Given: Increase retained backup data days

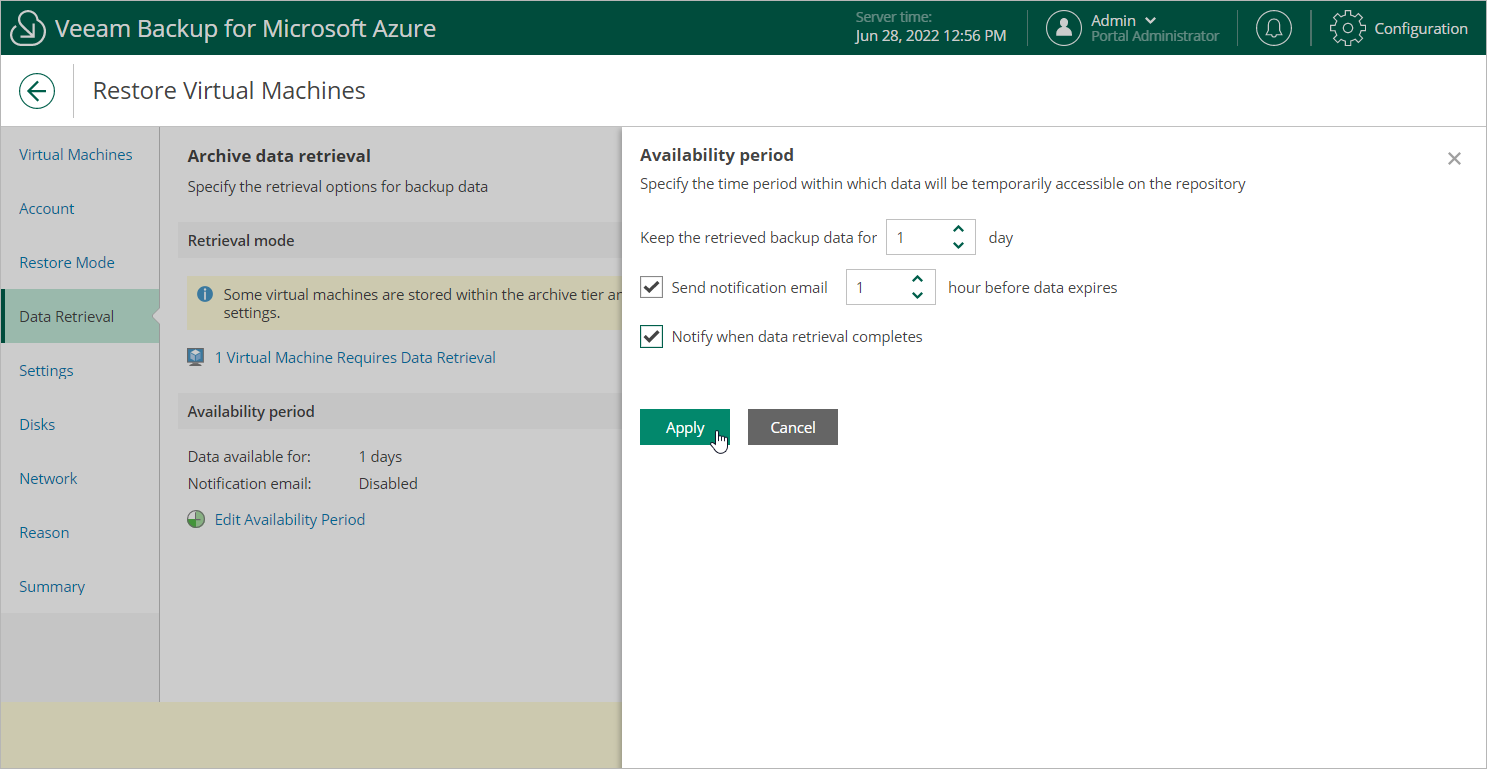Looking at the screenshot, I should point(958,230).
